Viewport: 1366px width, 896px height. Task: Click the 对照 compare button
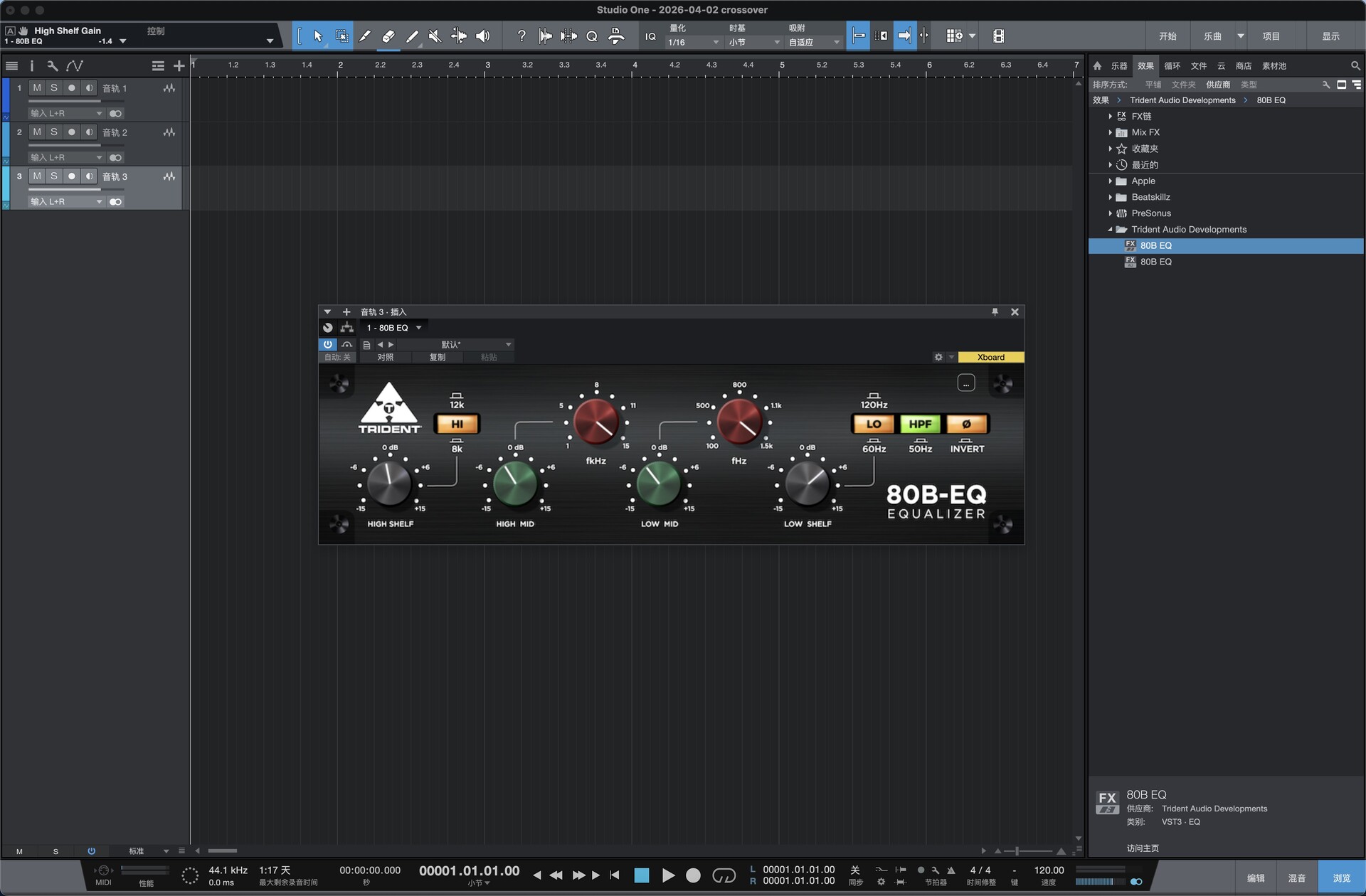click(386, 358)
